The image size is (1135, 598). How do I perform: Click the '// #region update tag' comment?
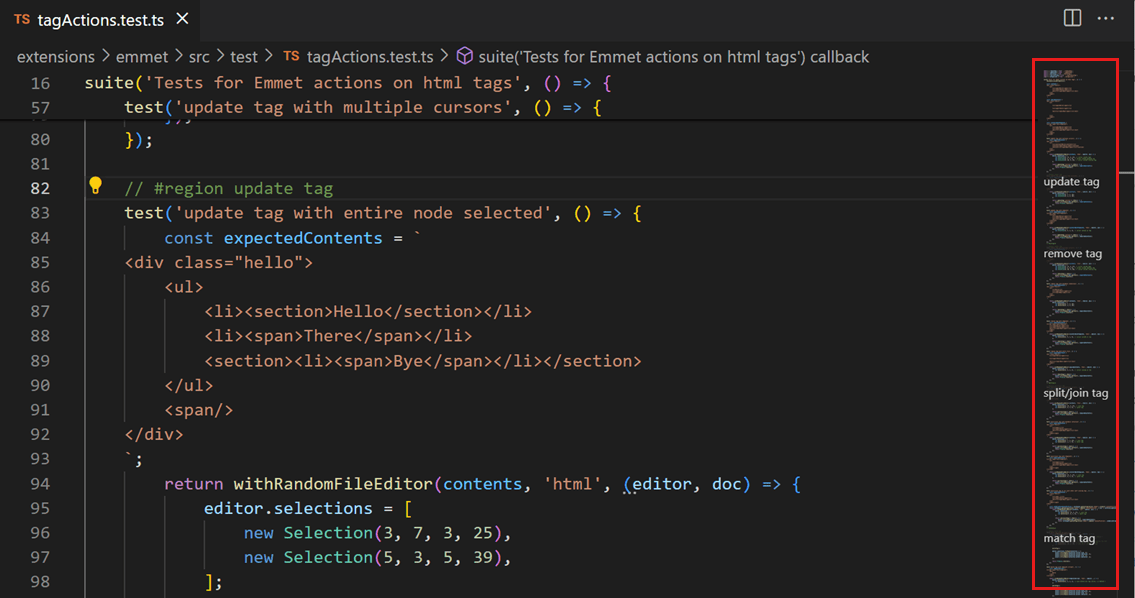[x=229, y=189]
